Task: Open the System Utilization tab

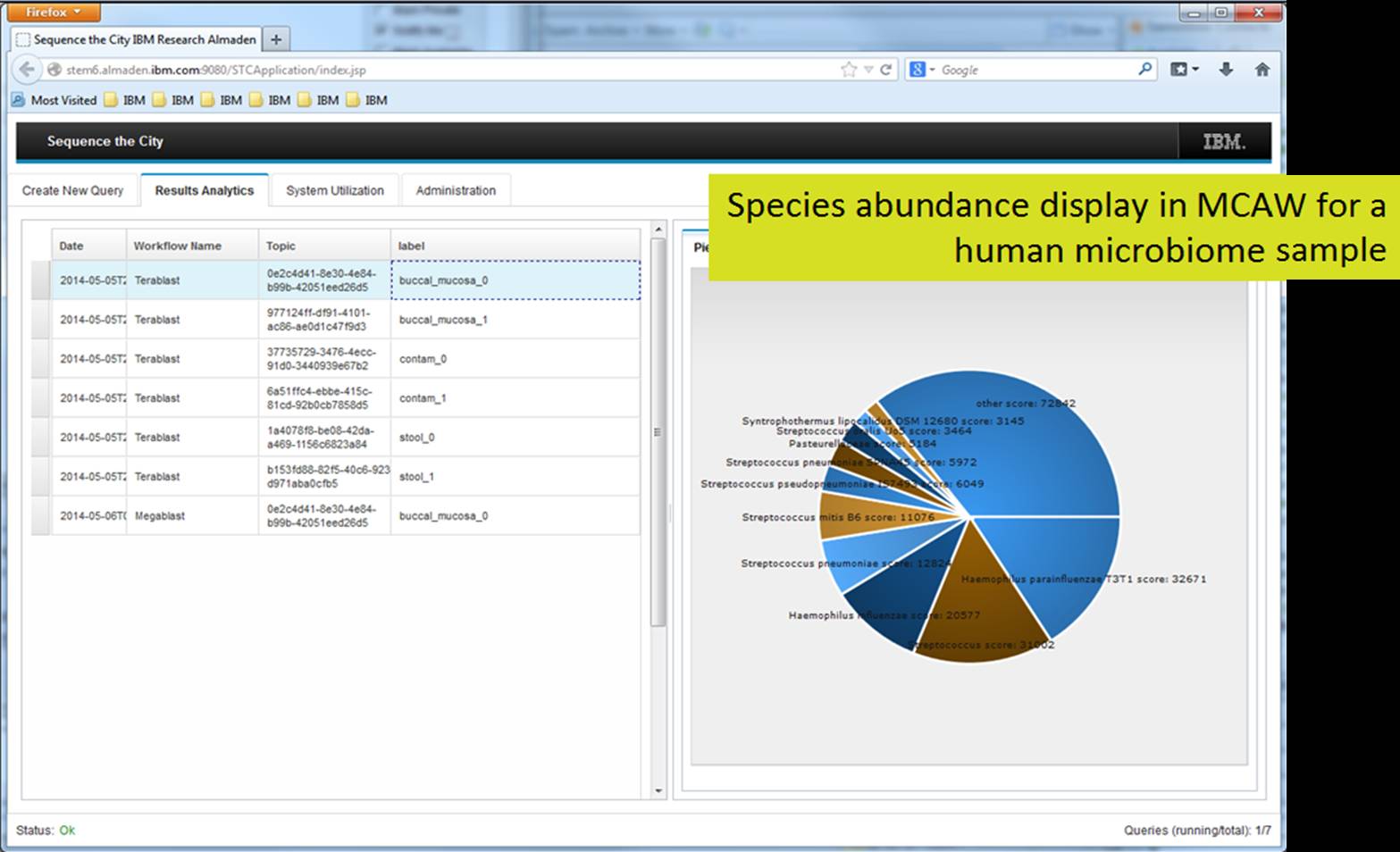Action: coord(335,190)
